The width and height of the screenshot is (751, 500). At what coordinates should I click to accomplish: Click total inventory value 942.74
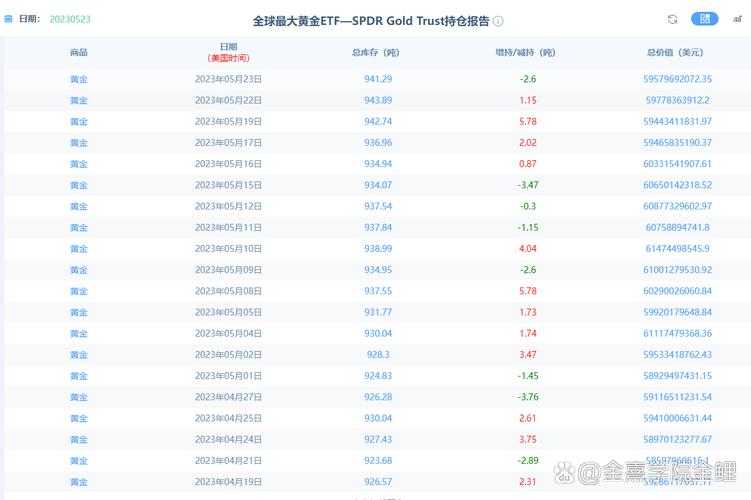tap(378, 122)
